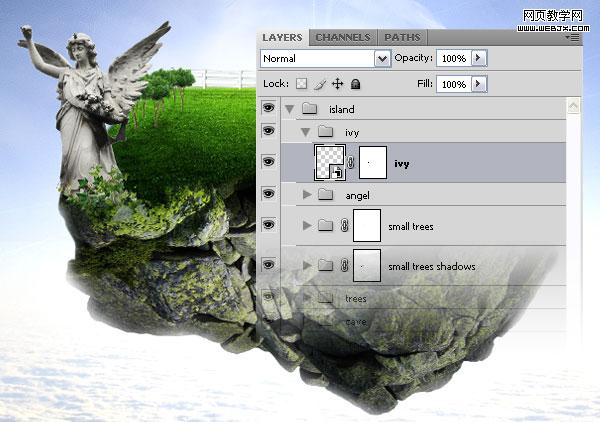
Task: Select the ivy layer mask thumbnail
Action: pos(372,162)
